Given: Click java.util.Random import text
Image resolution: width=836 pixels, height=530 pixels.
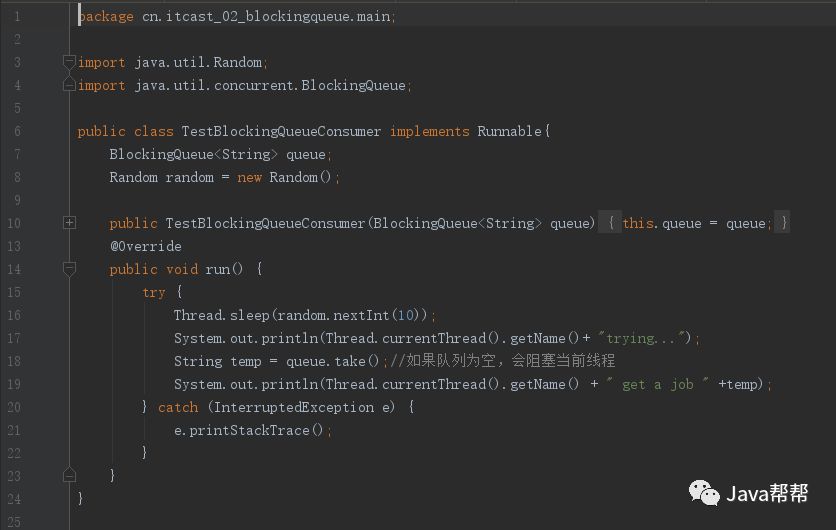Looking at the screenshot, I should pyautogui.click(x=198, y=62).
